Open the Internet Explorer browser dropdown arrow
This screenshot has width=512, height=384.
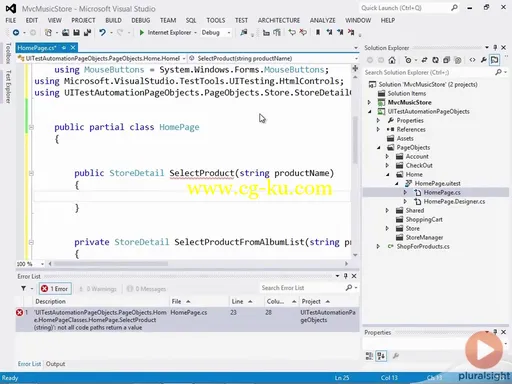click(x=195, y=32)
